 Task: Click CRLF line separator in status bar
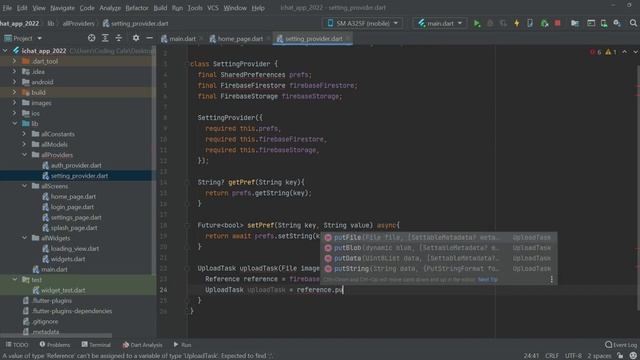tap(552, 356)
